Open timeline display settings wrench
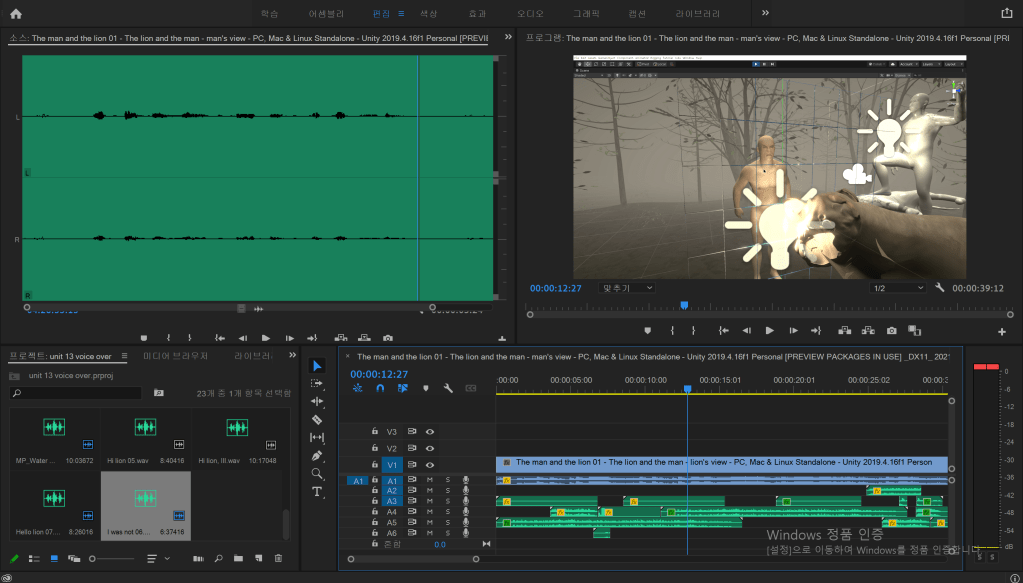Image resolution: width=1023 pixels, height=583 pixels. (448, 388)
